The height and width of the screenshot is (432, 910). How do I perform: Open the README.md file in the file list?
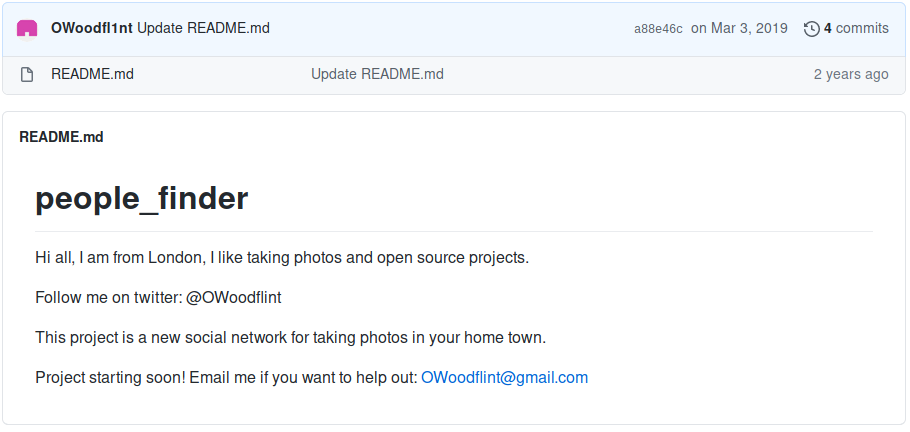92,74
